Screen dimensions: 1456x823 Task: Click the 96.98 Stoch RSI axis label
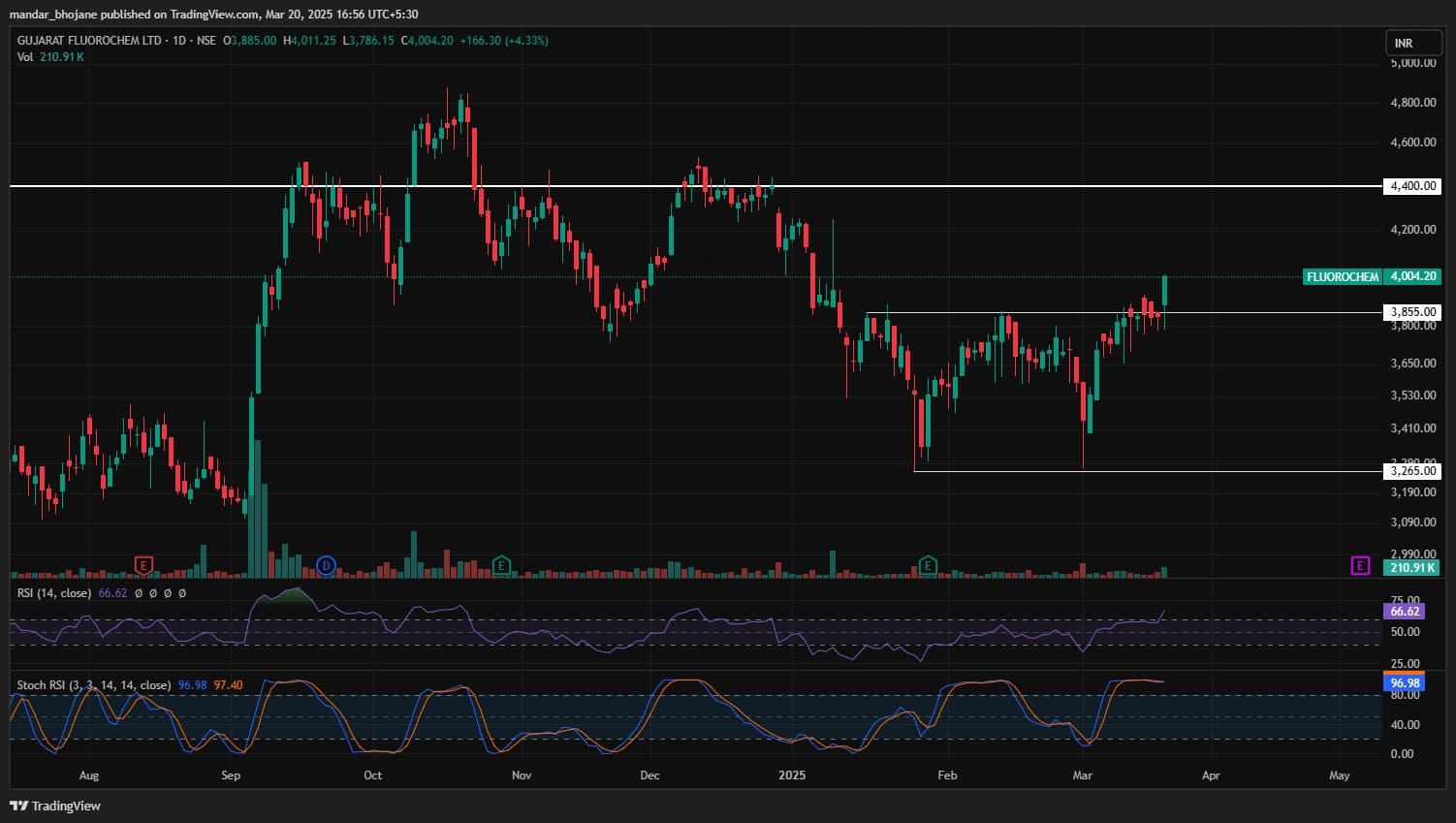tap(1405, 682)
